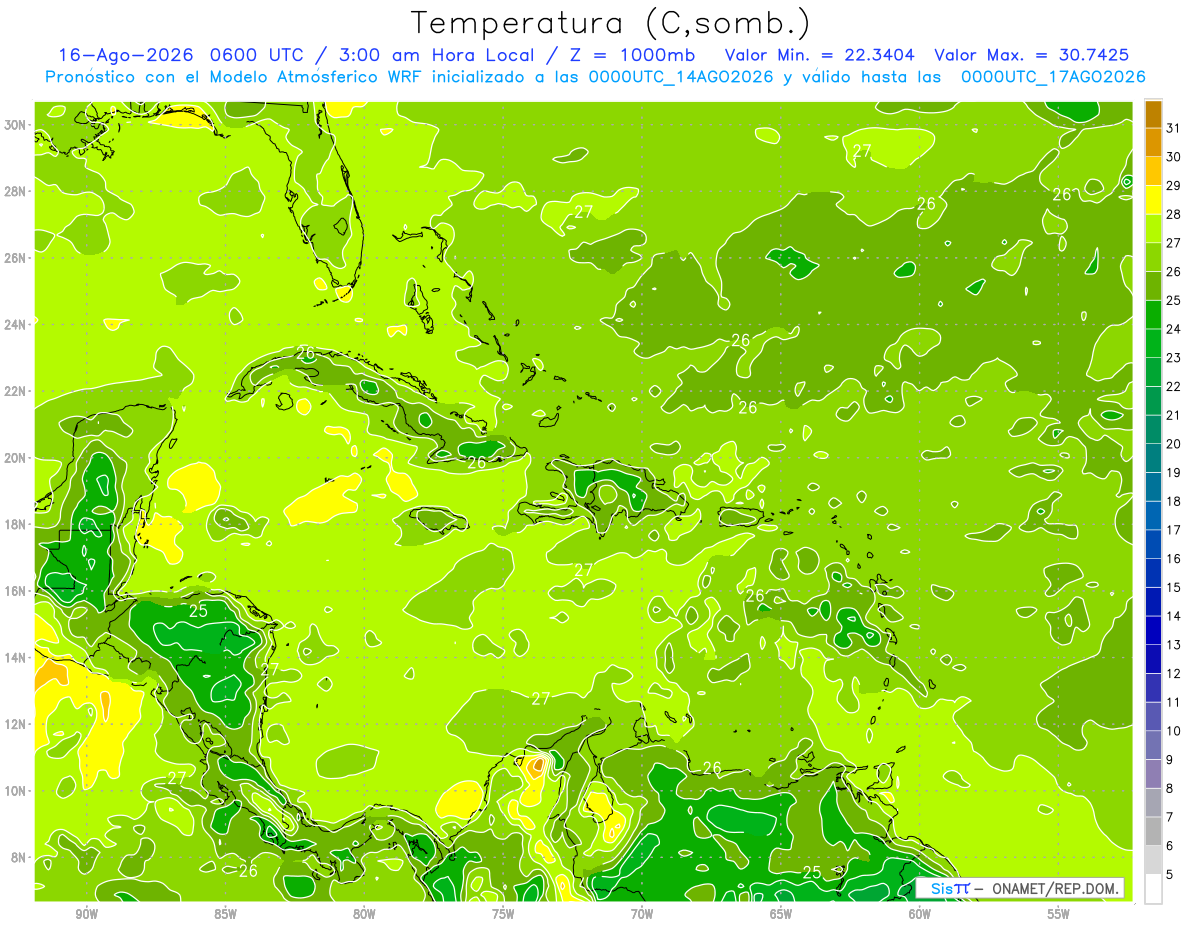The width and height of the screenshot is (1200, 927).
Task: Click the '21' label on the color scale
Action: [x=1174, y=415]
